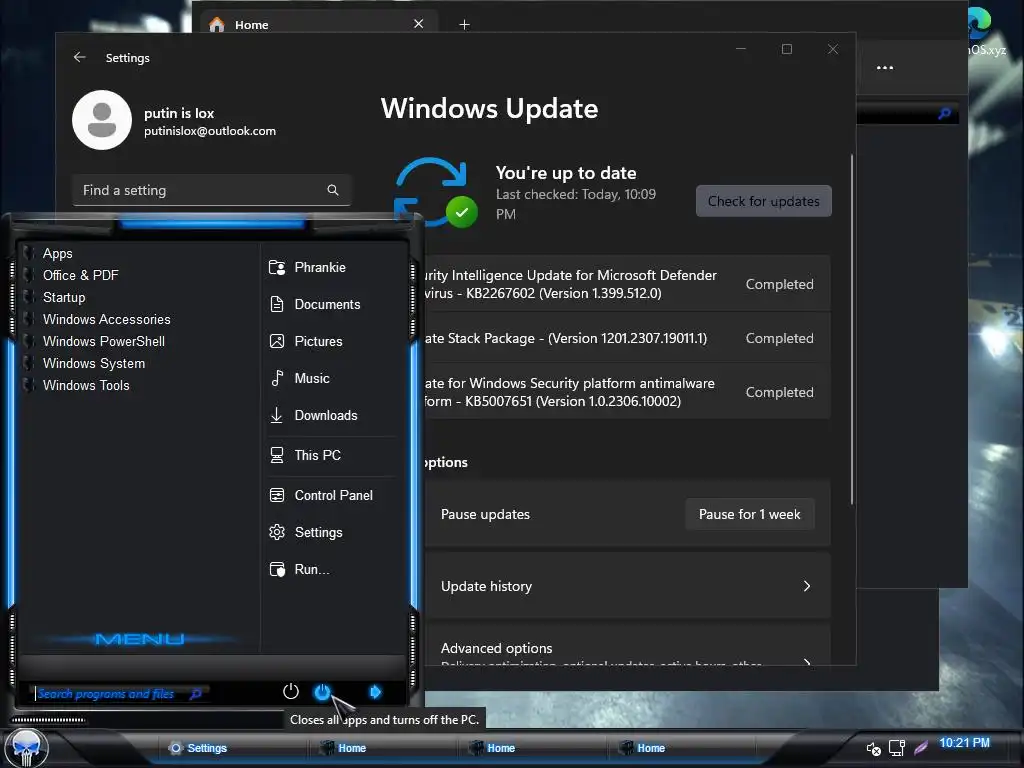Viewport: 1024px width, 768px height.
Task: Click Completed status for KB2267602
Action: (x=779, y=284)
